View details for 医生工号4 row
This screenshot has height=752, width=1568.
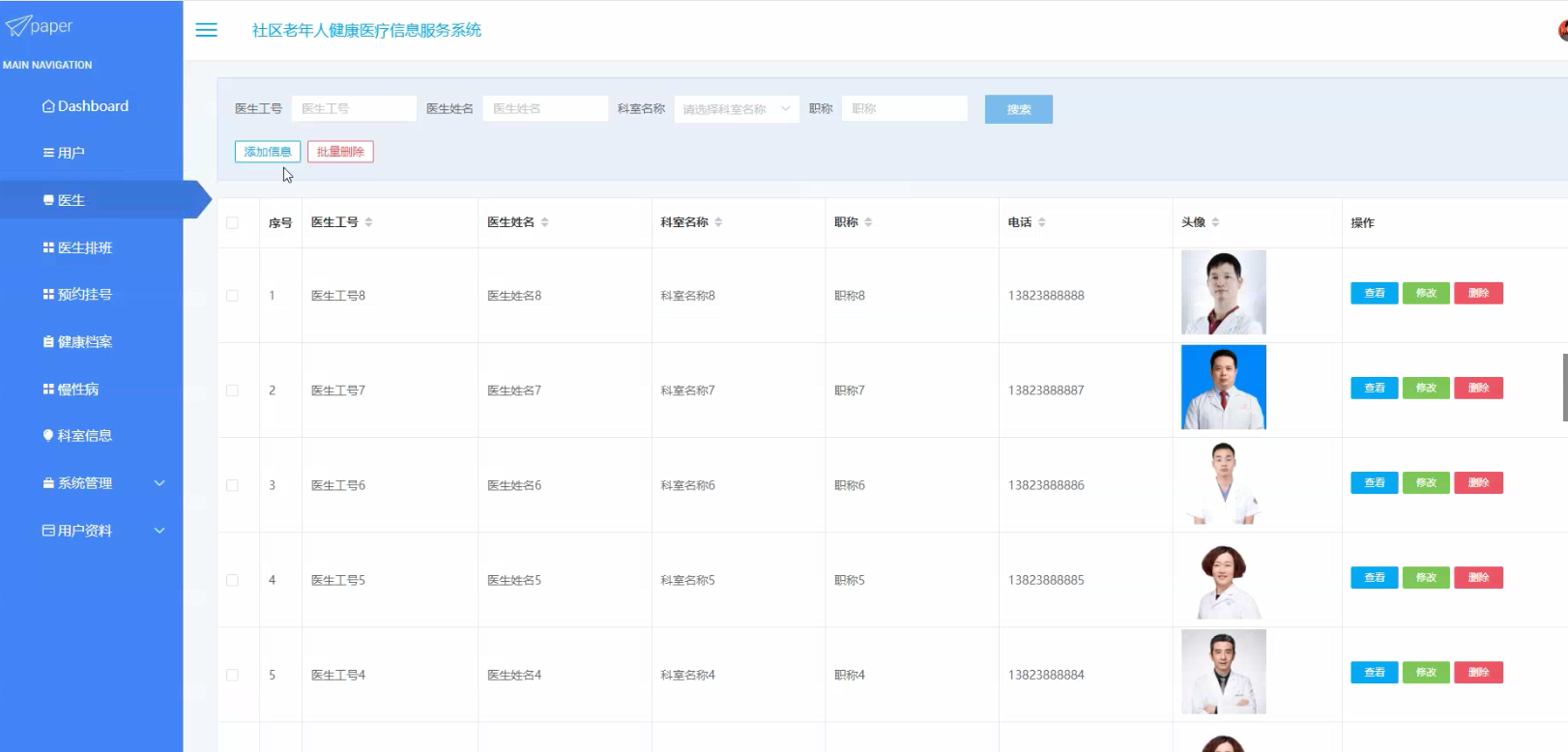click(1375, 672)
